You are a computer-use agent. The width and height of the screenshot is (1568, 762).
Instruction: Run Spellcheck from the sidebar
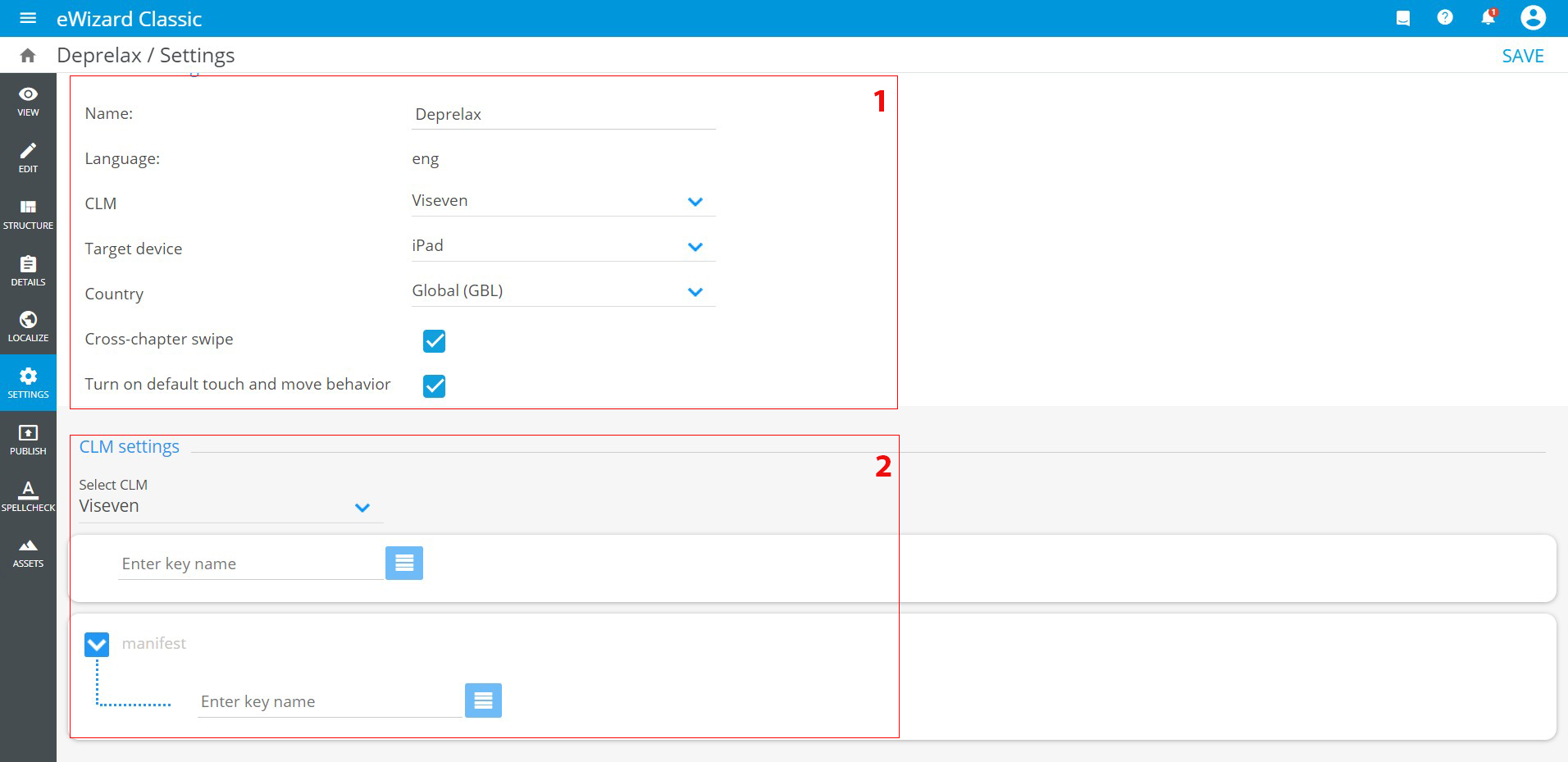pyautogui.click(x=28, y=496)
